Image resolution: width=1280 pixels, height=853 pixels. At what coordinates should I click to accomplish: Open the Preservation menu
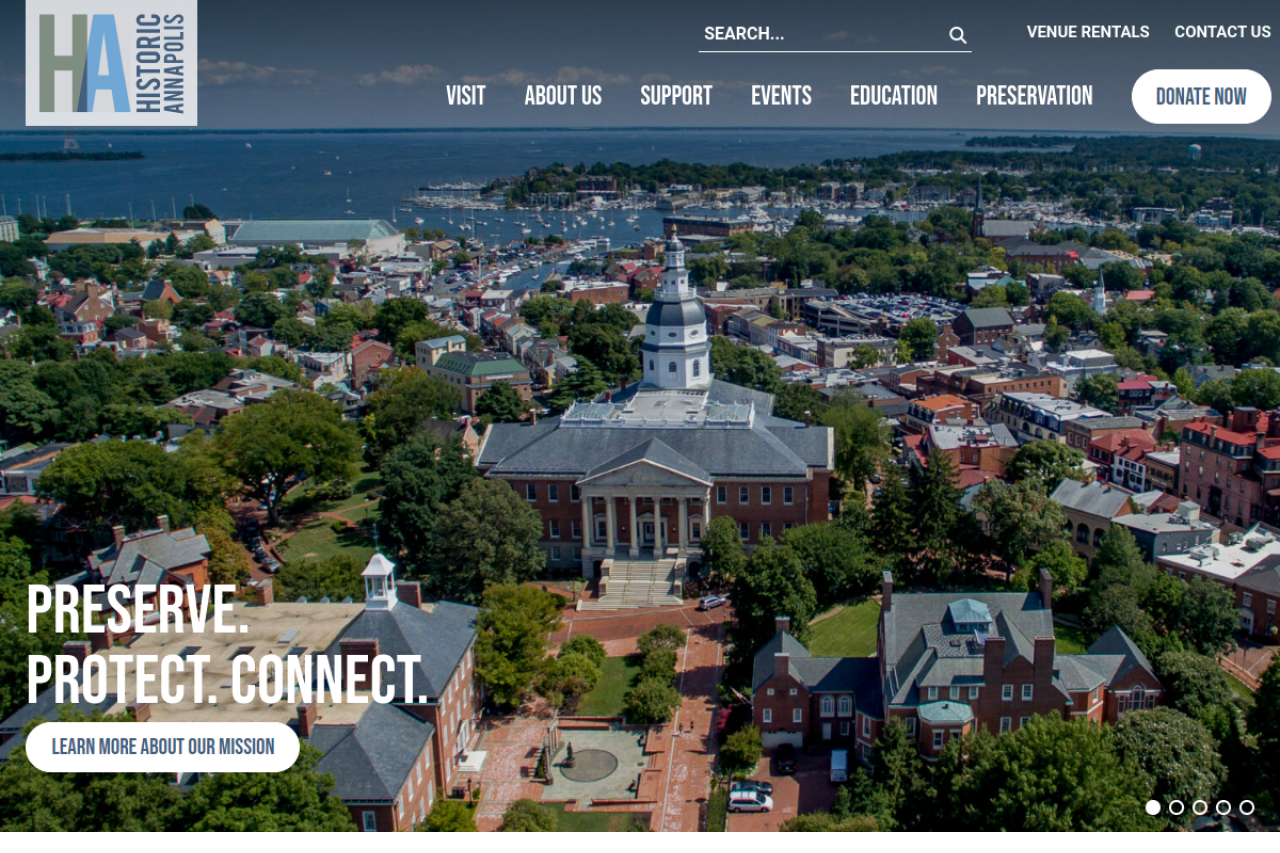1034,96
